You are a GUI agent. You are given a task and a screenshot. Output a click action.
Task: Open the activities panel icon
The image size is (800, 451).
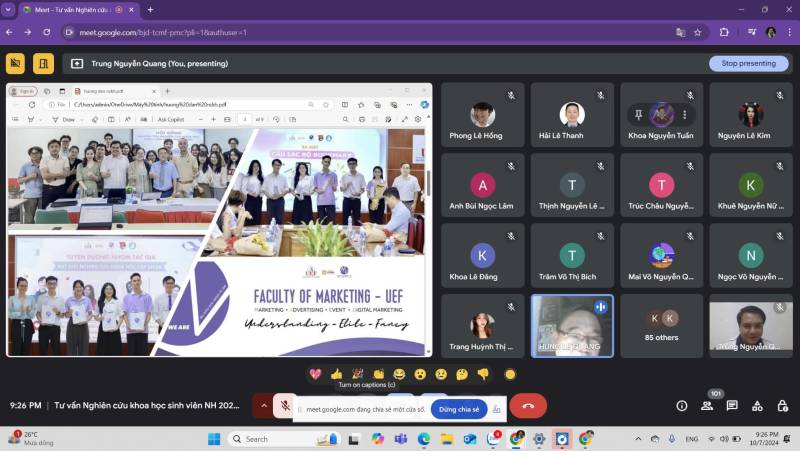(757, 406)
